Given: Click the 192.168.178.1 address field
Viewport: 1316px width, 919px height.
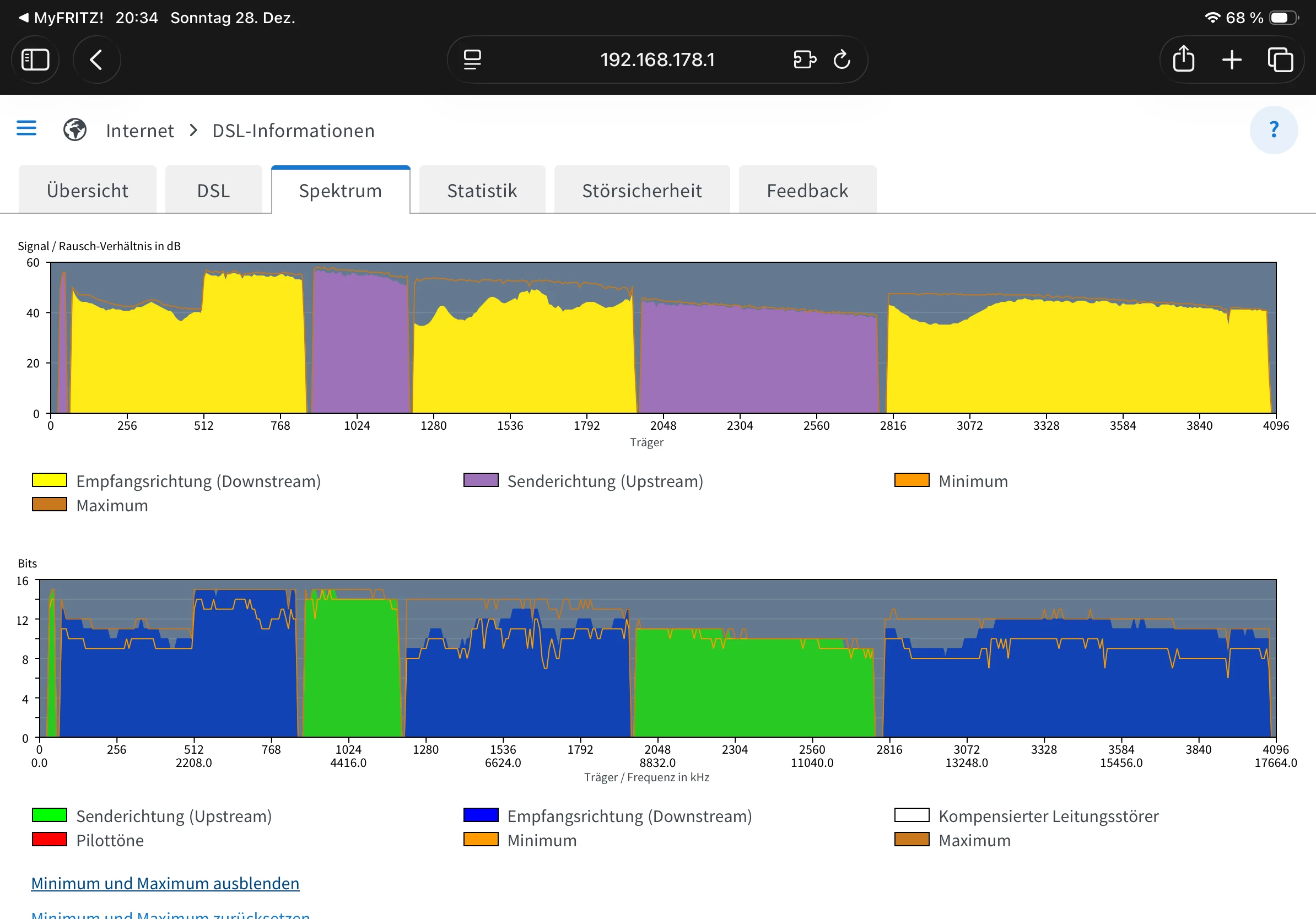Looking at the screenshot, I should pyautogui.click(x=657, y=60).
